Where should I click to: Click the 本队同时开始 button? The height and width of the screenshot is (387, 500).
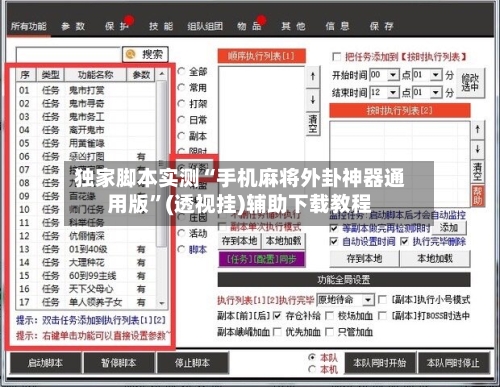[380, 362]
